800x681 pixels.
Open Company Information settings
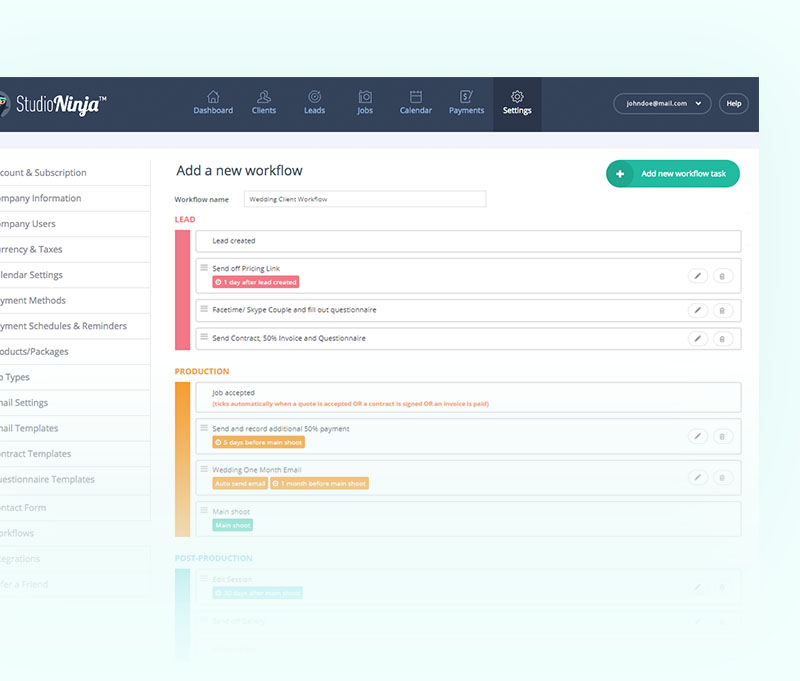pos(75,198)
